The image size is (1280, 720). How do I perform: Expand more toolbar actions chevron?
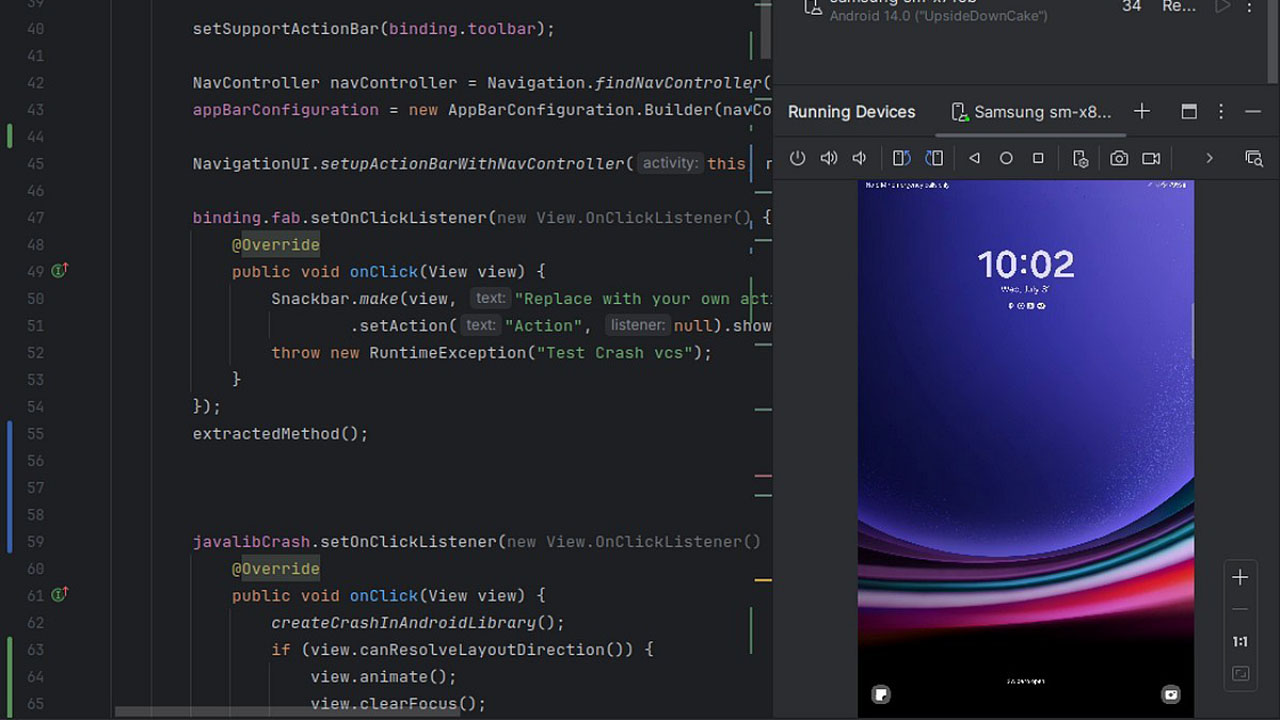(1209, 158)
